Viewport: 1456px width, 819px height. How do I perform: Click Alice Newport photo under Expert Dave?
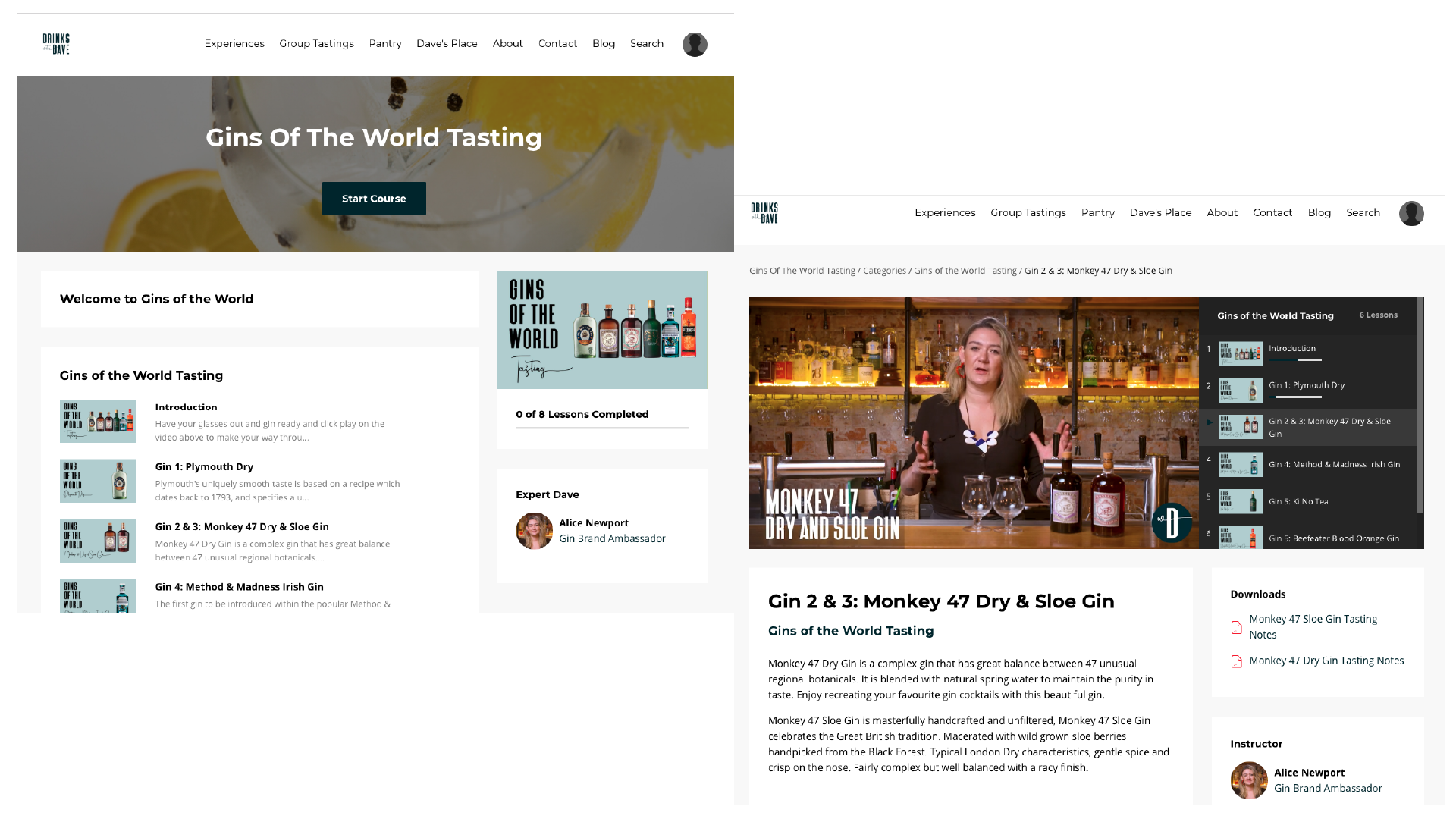(x=534, y=531)
